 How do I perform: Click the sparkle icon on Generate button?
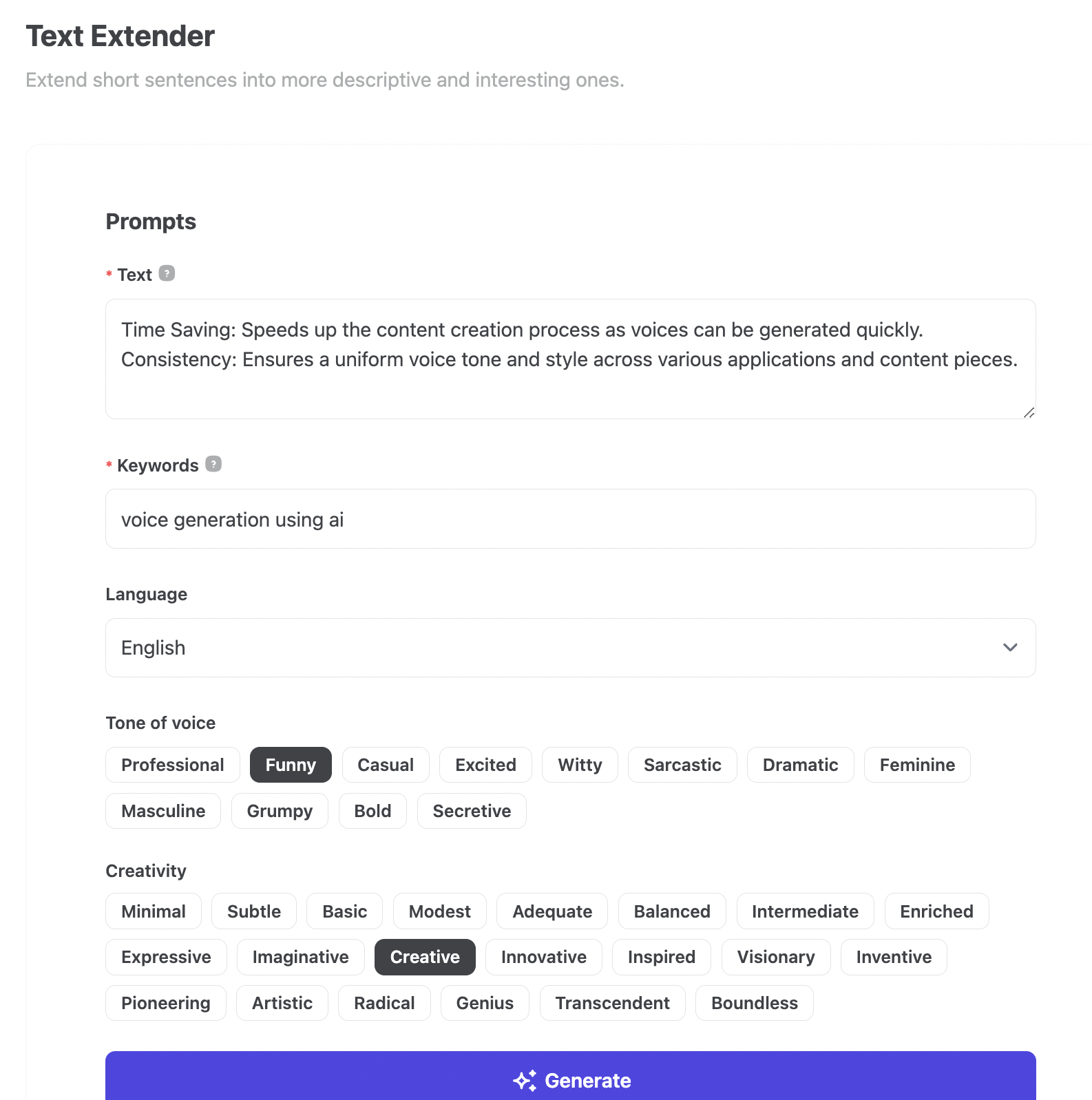(x=525, y=1081)
